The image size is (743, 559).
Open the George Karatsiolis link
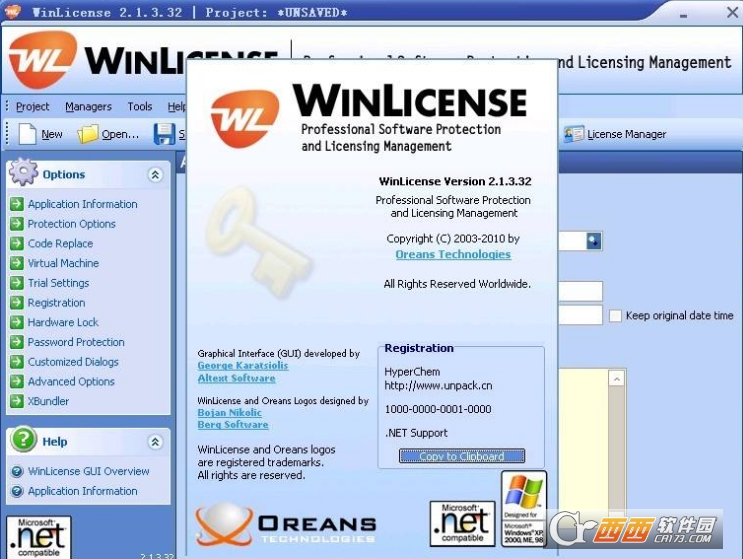point(243,365)
